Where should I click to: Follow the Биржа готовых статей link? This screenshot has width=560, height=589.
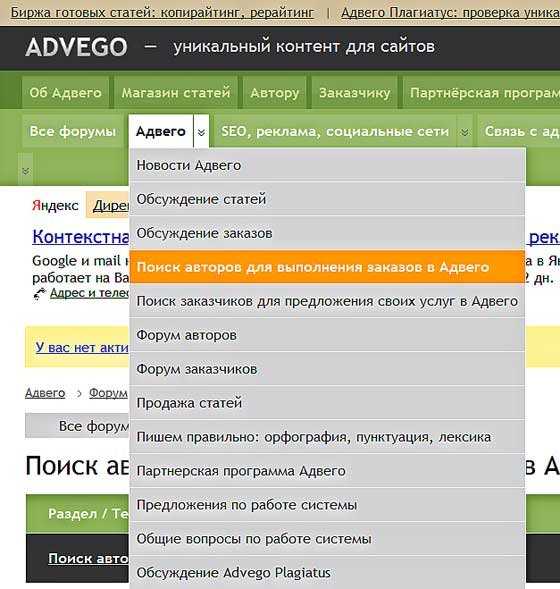162,13
